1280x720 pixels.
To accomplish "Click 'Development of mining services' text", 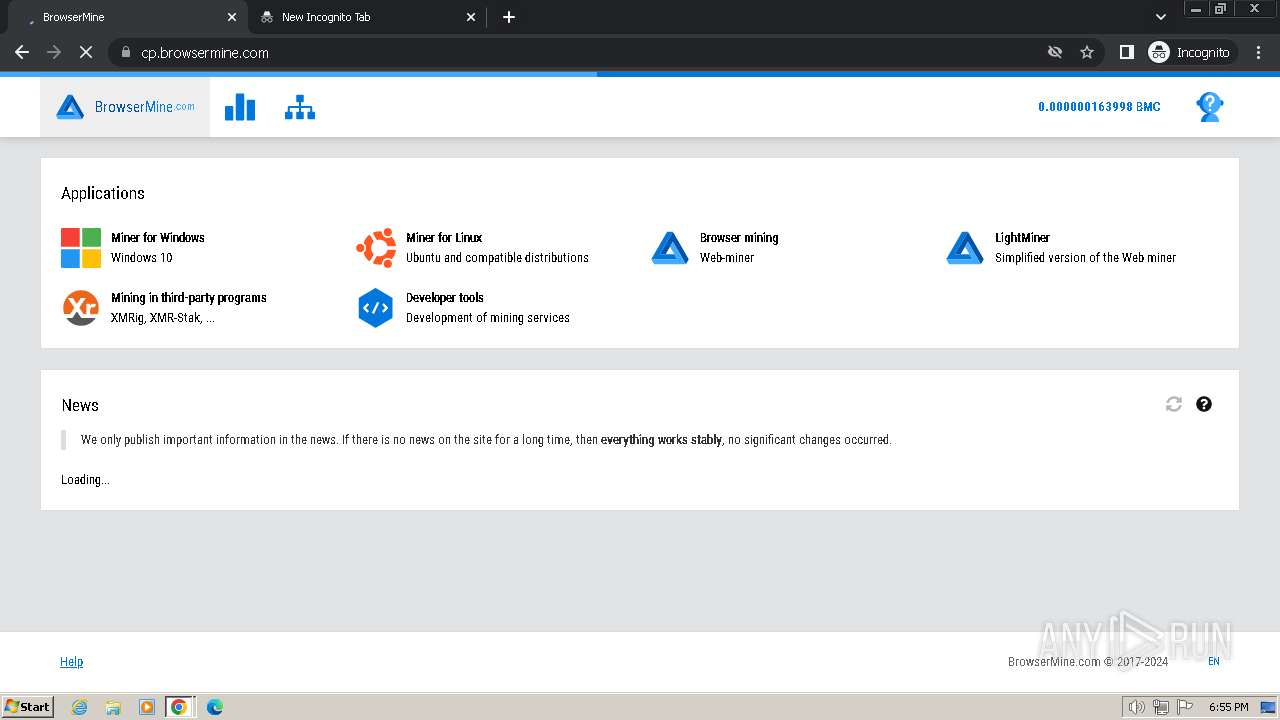I will [x=488, y=318].
